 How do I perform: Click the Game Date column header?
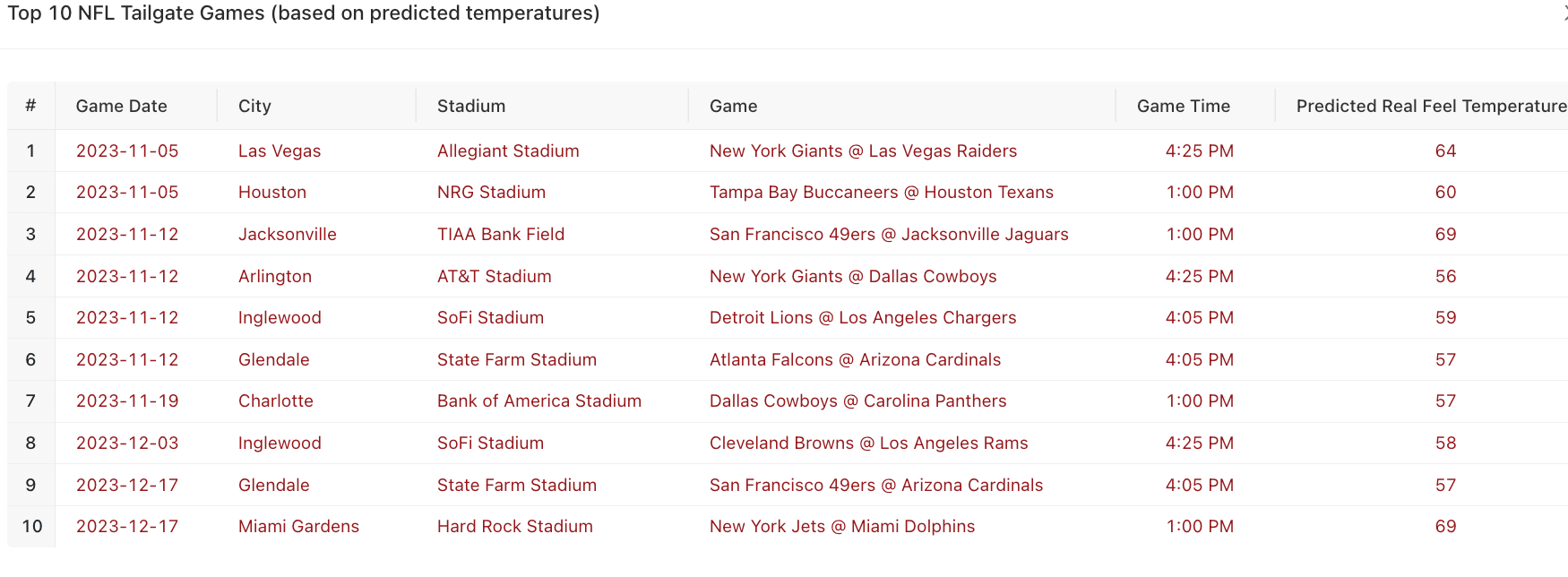[121, 106]
